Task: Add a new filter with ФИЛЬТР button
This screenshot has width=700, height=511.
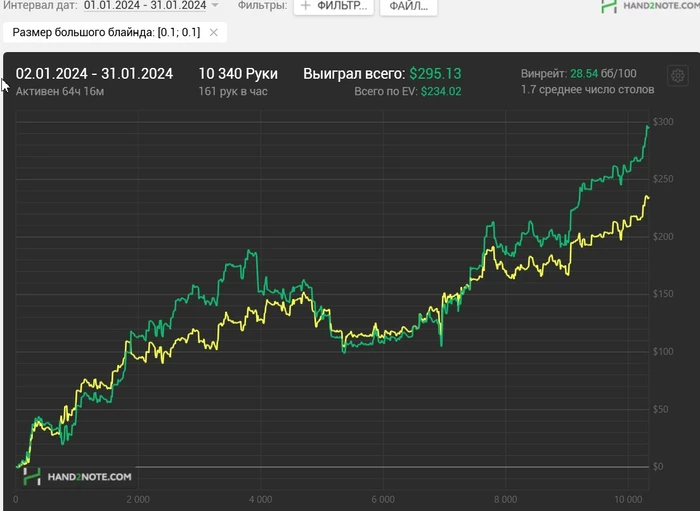Action: coord(333,6)
